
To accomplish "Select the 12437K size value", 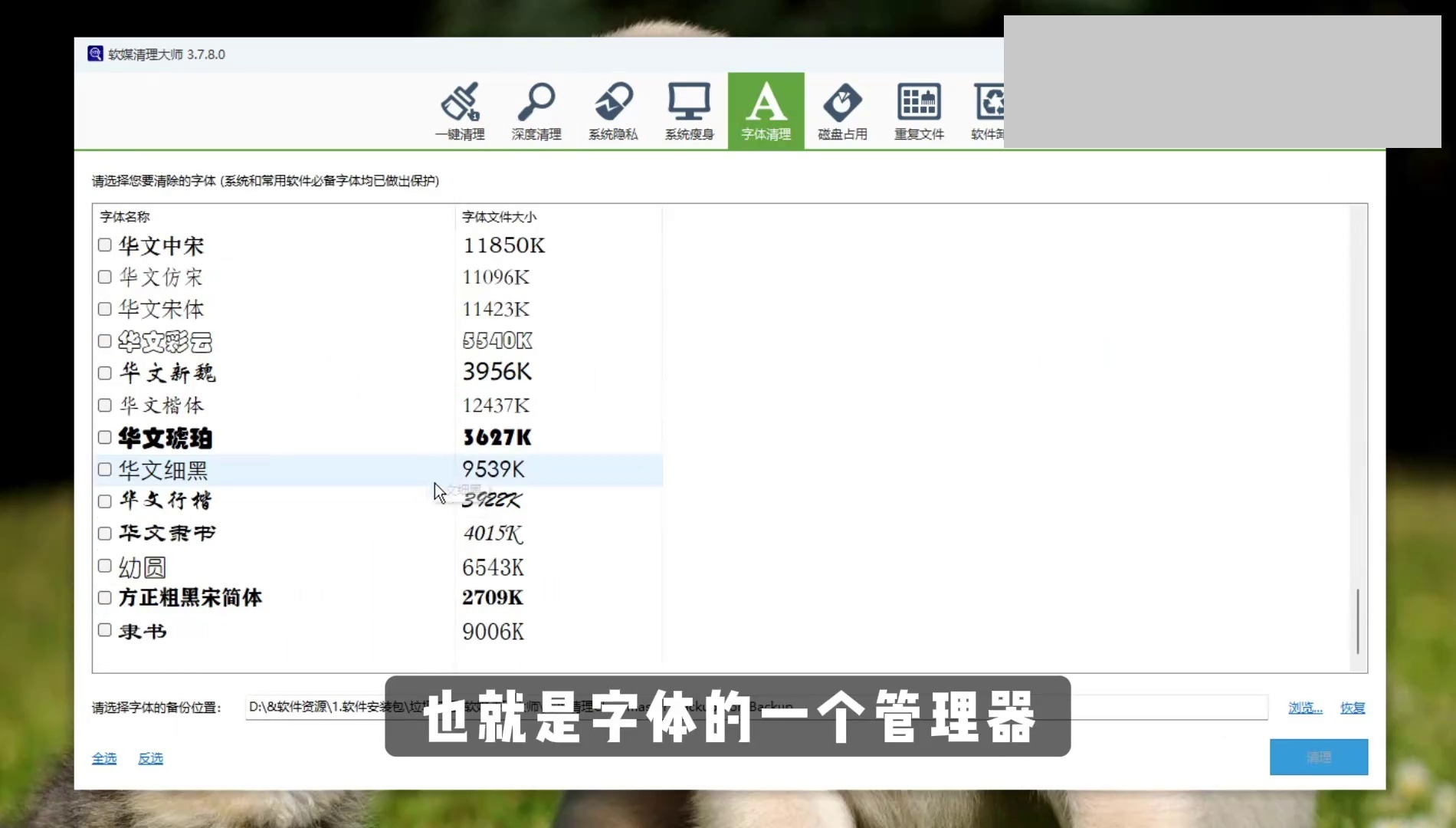I will pos(496,405).
